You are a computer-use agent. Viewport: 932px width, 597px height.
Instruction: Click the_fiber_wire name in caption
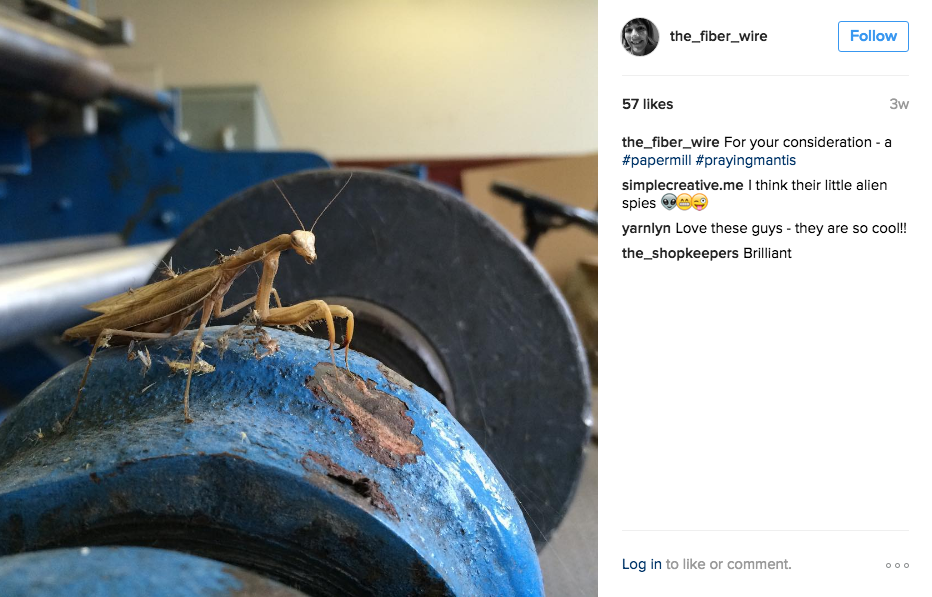coord(670,143)
